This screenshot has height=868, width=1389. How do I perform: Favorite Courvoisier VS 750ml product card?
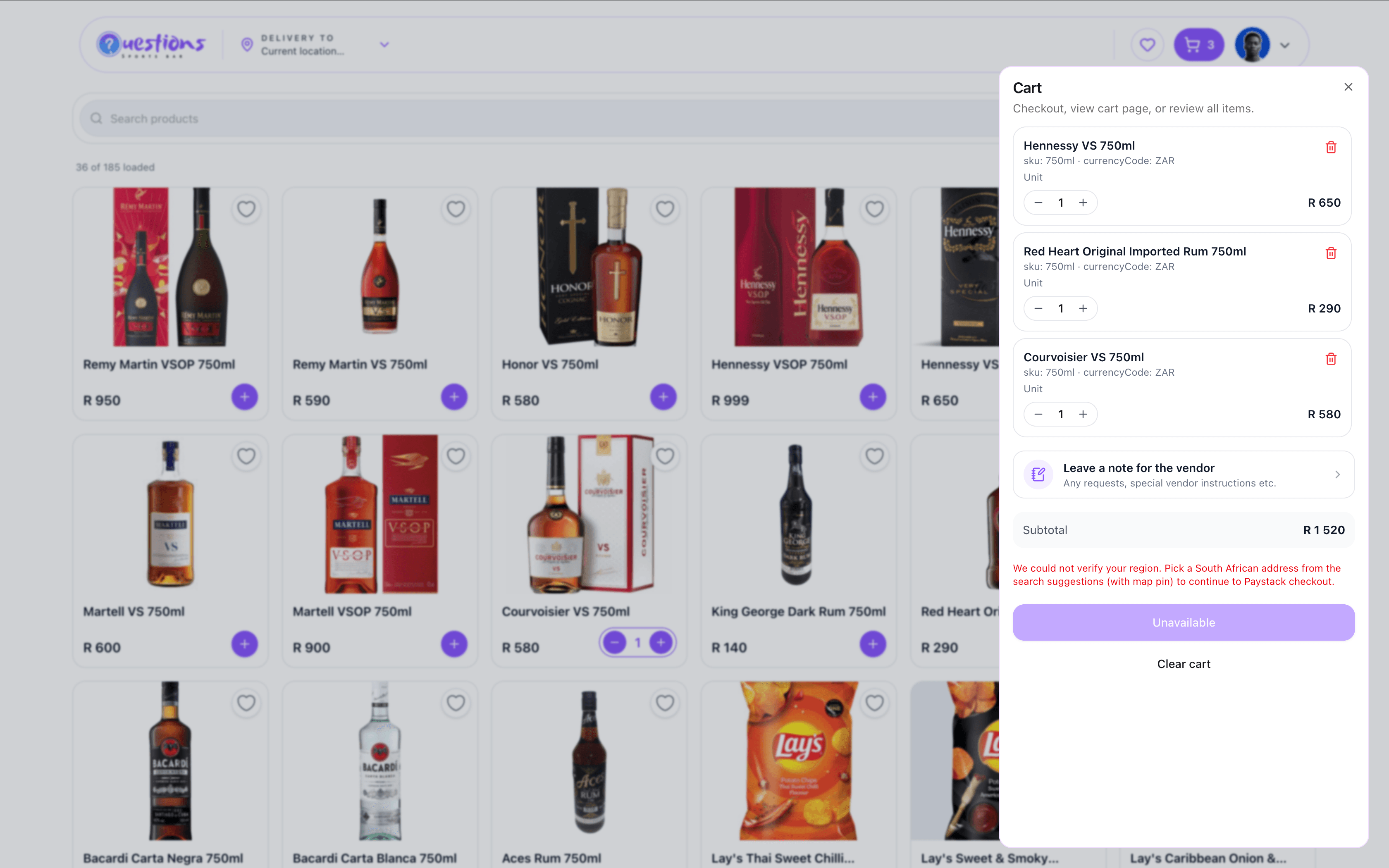point(665,456)
